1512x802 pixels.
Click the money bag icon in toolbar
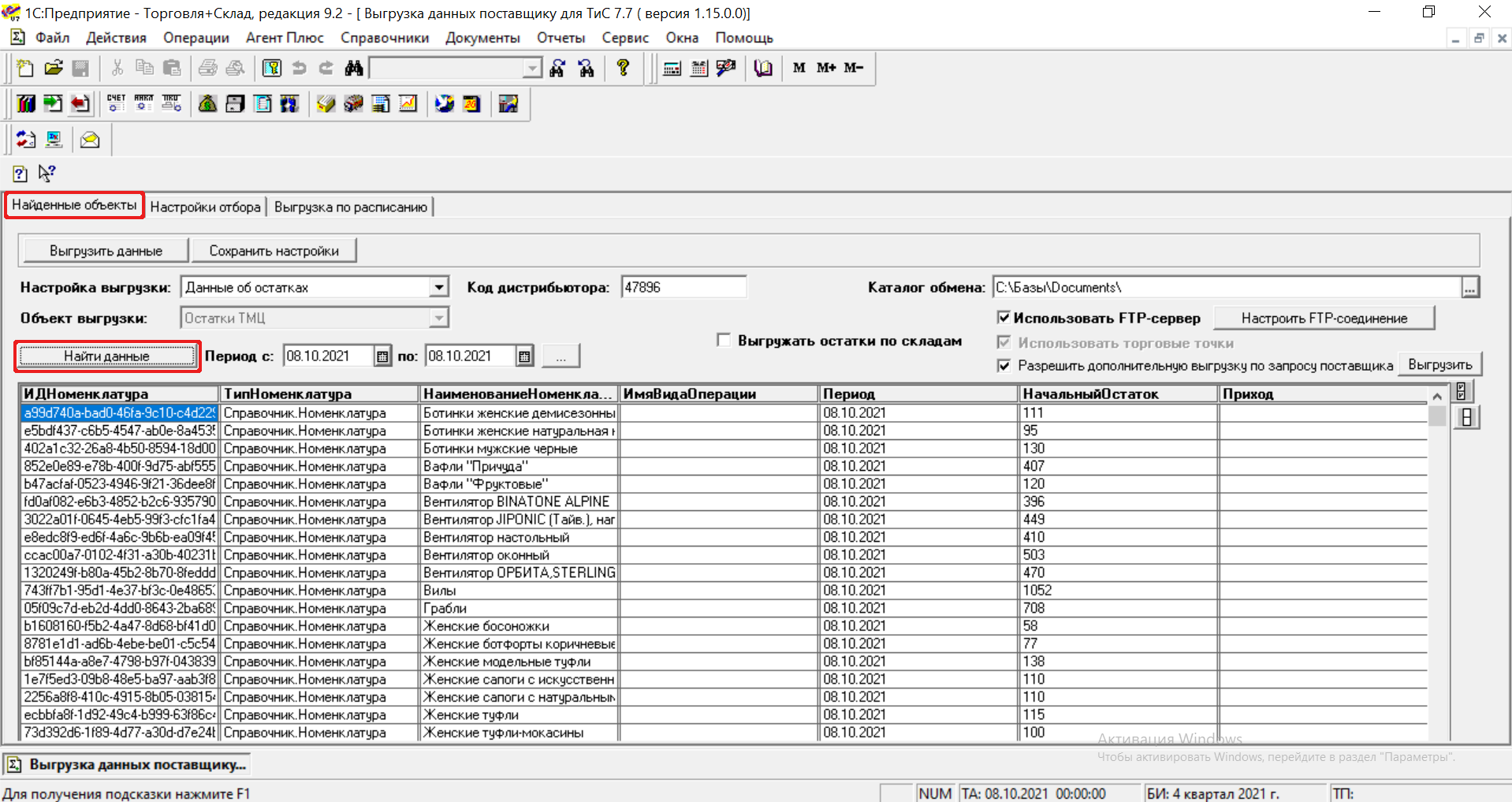pos(207,104)
